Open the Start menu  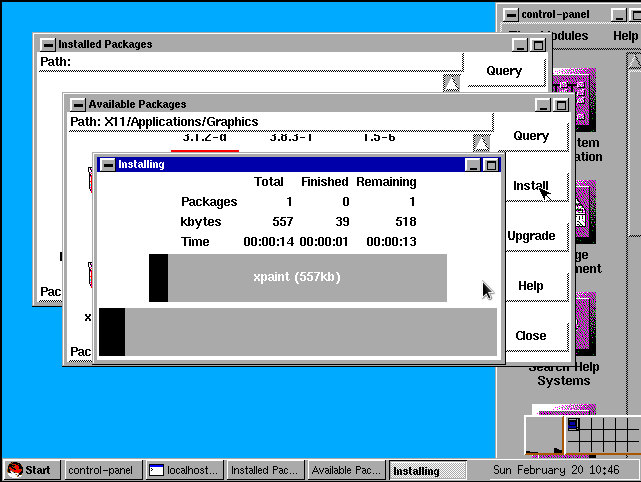[30, 470]
